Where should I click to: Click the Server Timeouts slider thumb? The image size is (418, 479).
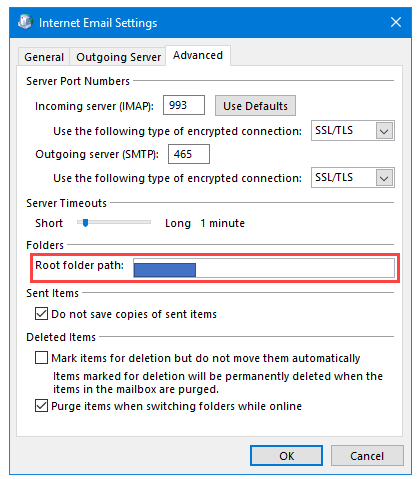[86, 223]
